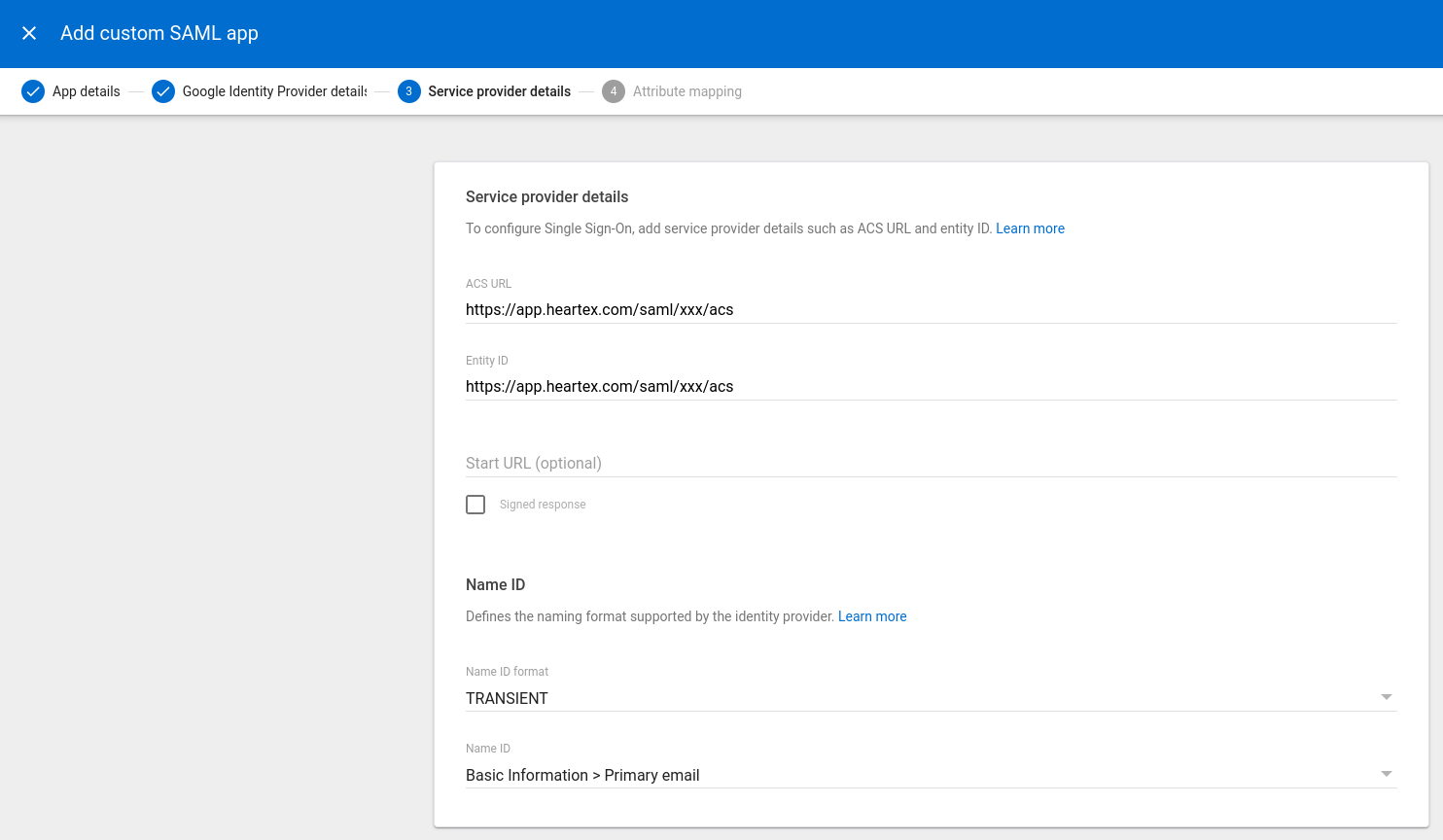Click the Google Identity Provider checkmark icon
Image resolution: width=1443 pixels, height=840 pixels.
coord(163,91)
